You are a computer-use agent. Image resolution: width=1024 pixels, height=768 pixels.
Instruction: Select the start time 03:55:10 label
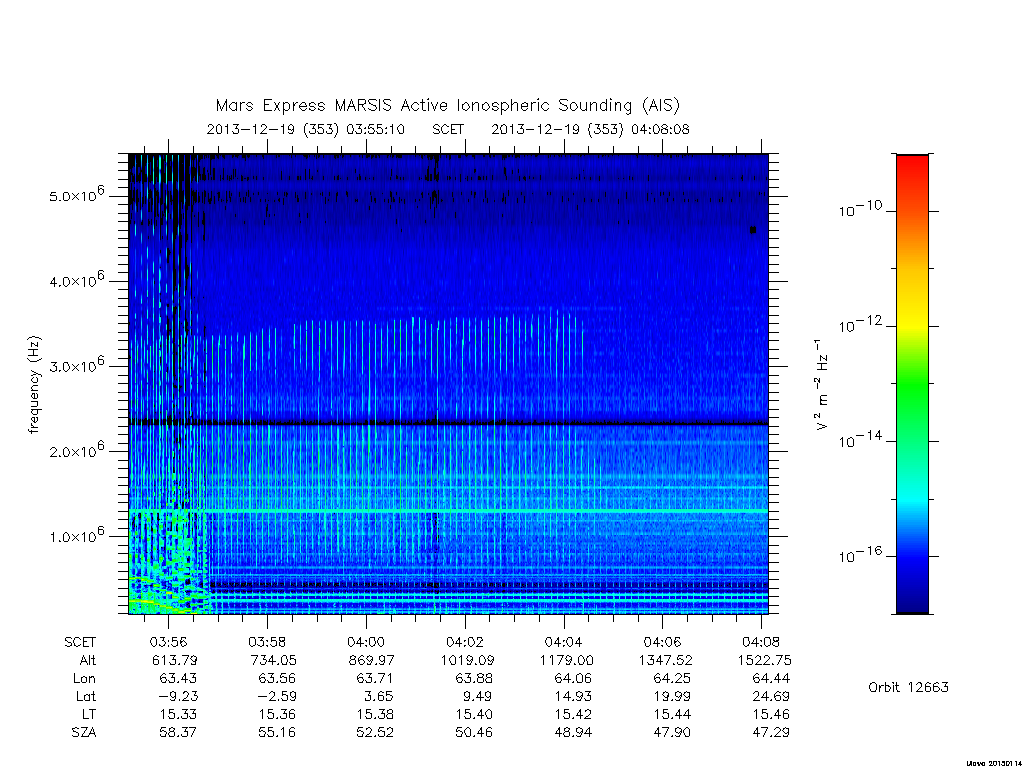point(375,129)
